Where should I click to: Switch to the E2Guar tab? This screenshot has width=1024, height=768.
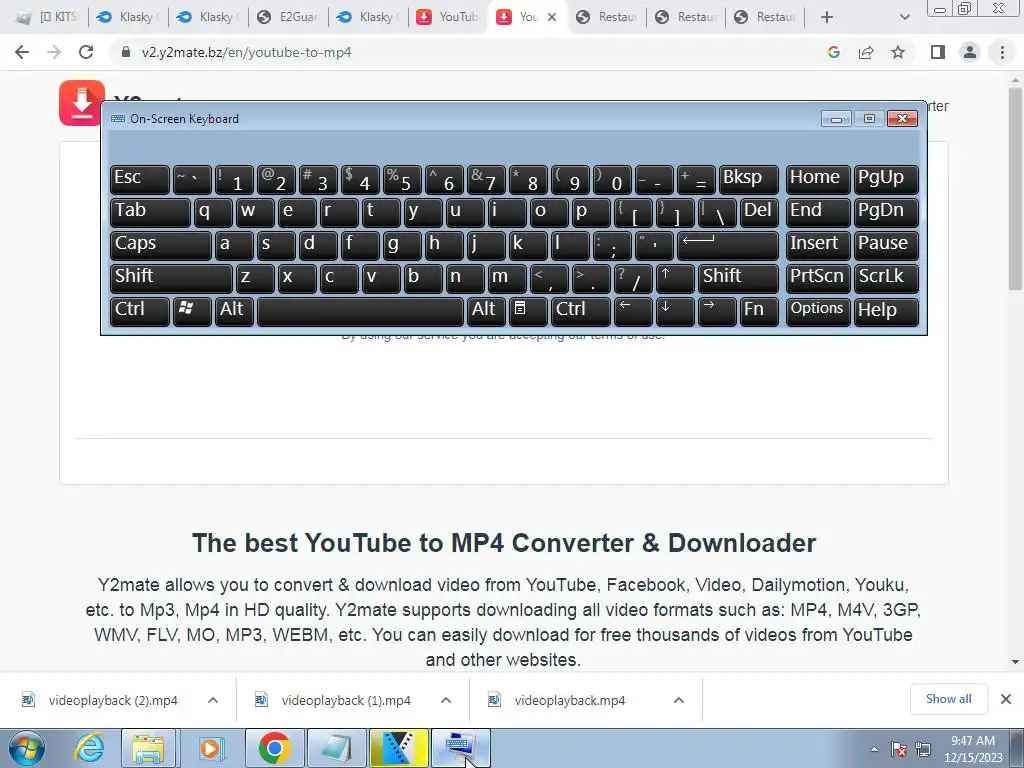(288, 17)
